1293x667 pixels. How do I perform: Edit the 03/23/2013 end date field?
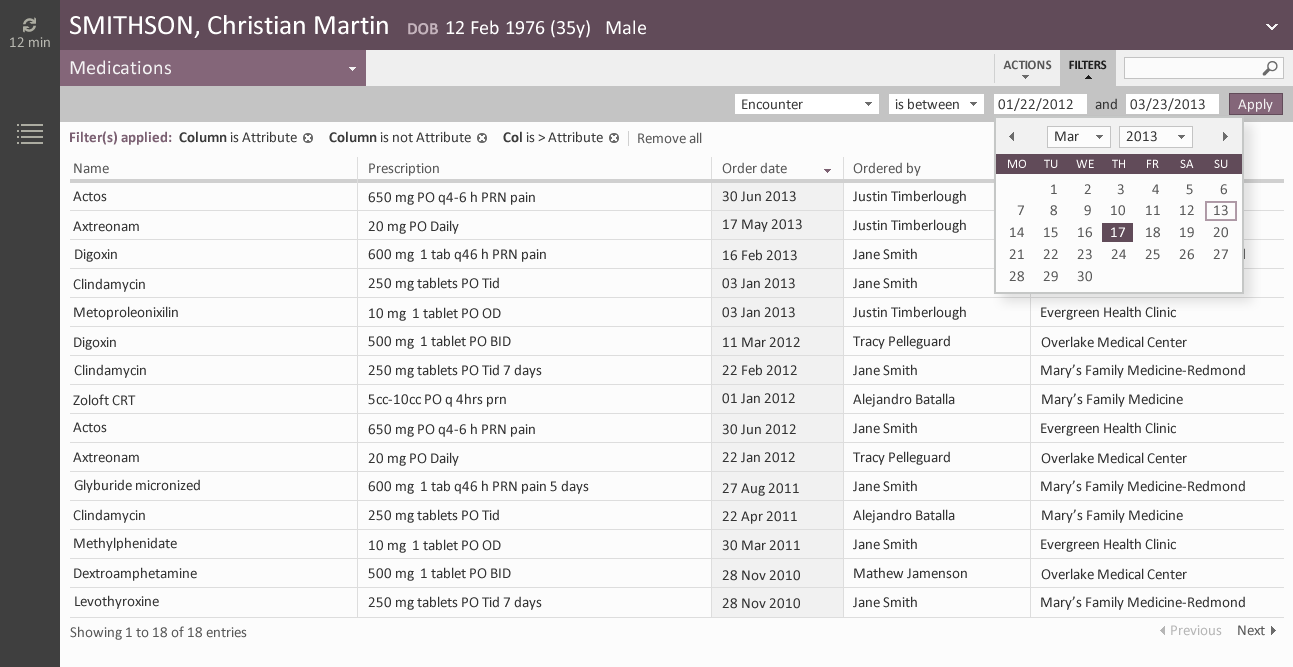click(x=1166, y=104)
